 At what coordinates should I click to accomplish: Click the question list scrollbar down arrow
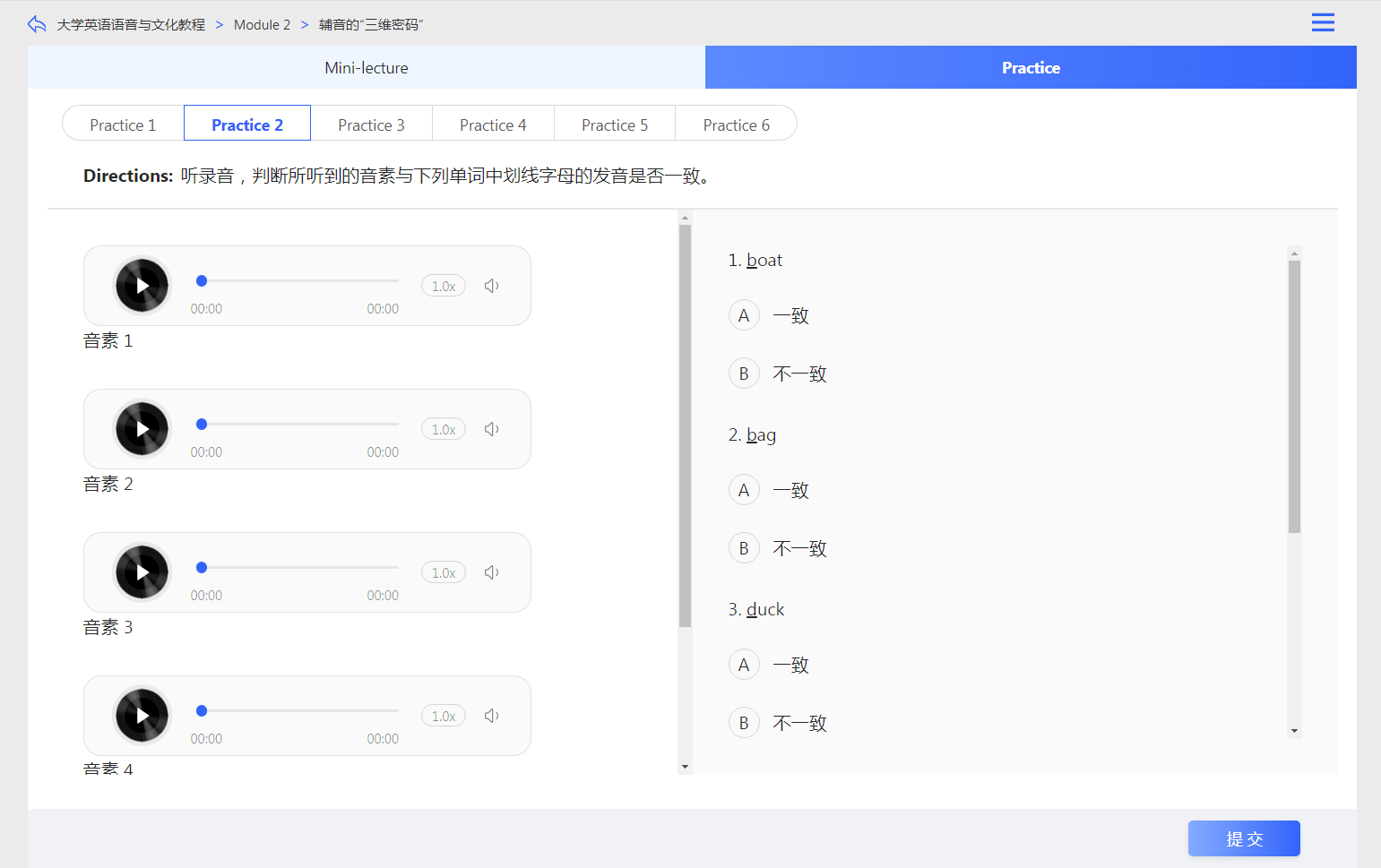click(x=1294, y=731)
